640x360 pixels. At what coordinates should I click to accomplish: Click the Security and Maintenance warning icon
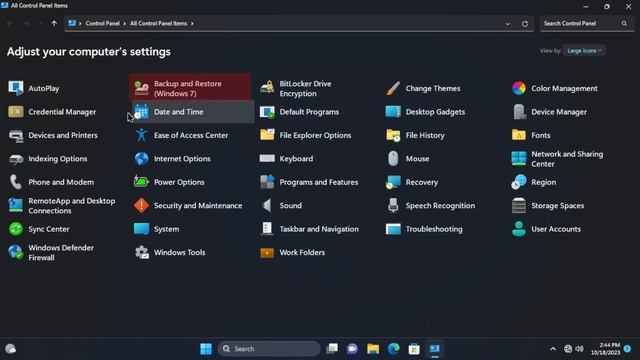[141, 206]
